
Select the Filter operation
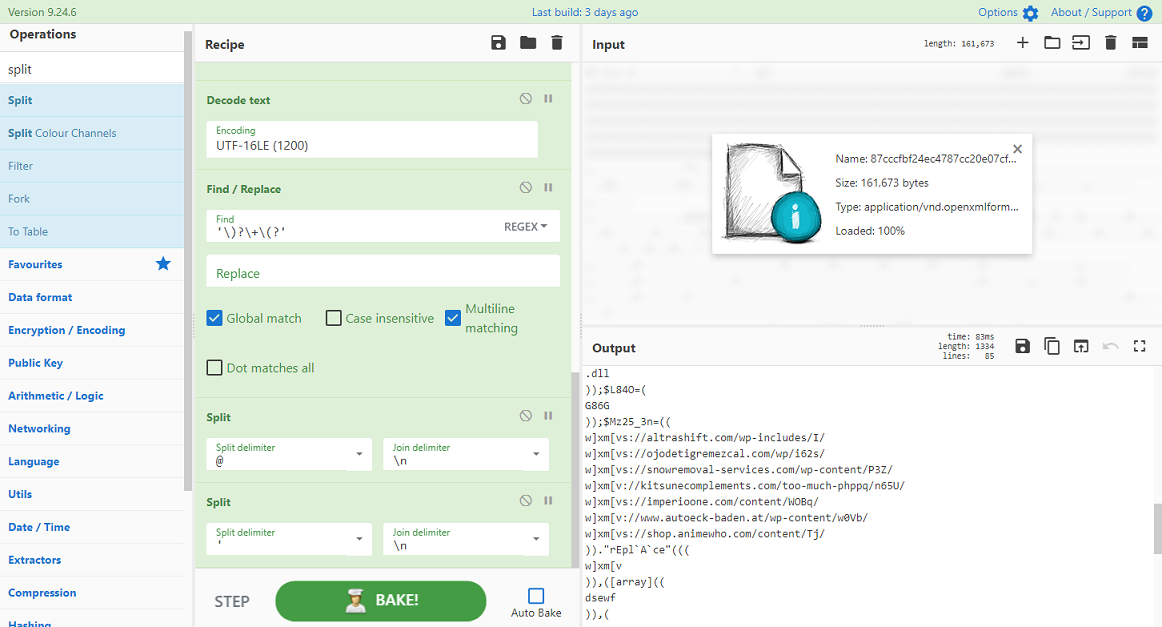pos(92,166)
